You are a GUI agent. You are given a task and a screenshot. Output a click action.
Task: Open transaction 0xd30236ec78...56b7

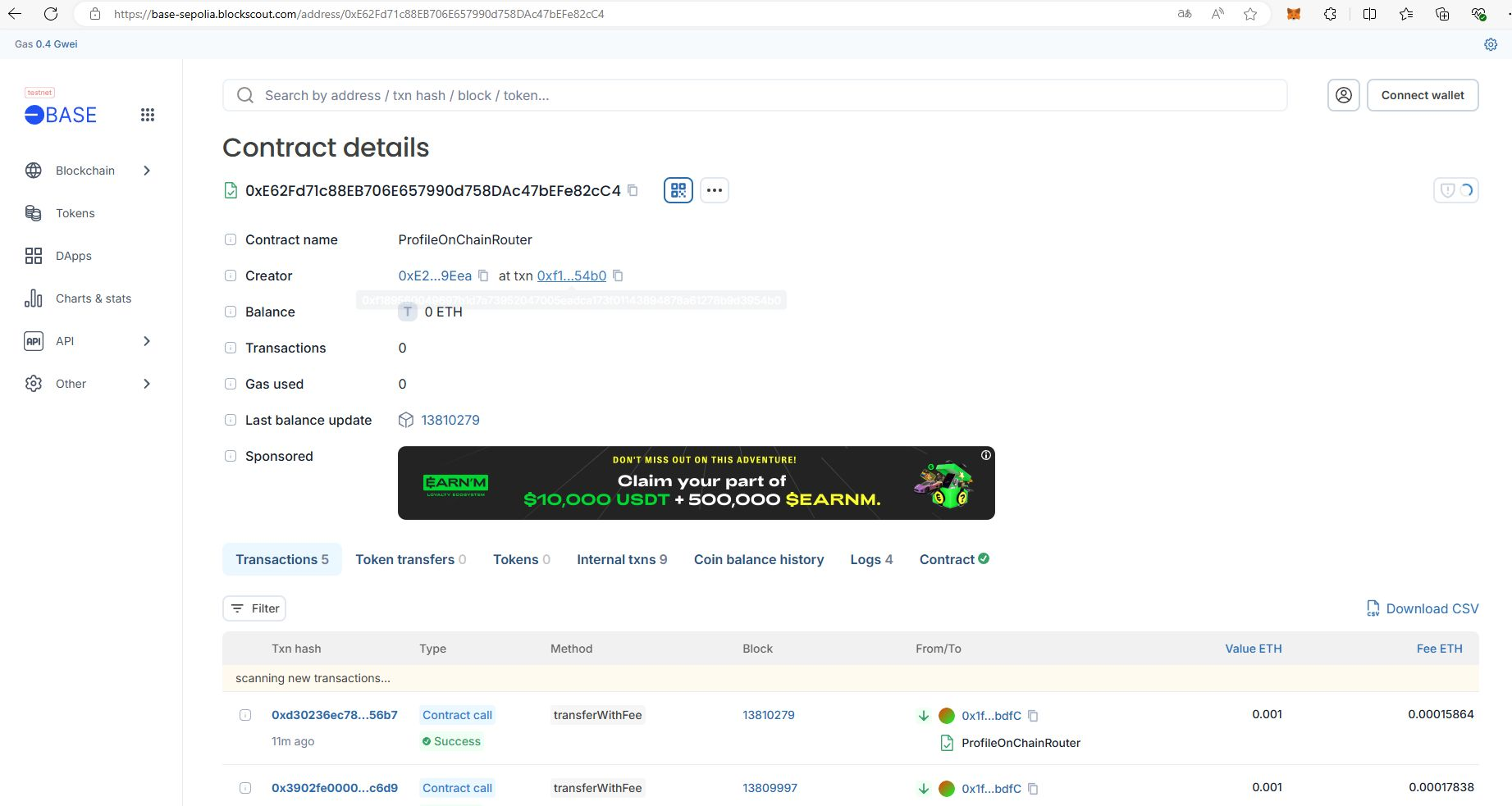point(335,715)
